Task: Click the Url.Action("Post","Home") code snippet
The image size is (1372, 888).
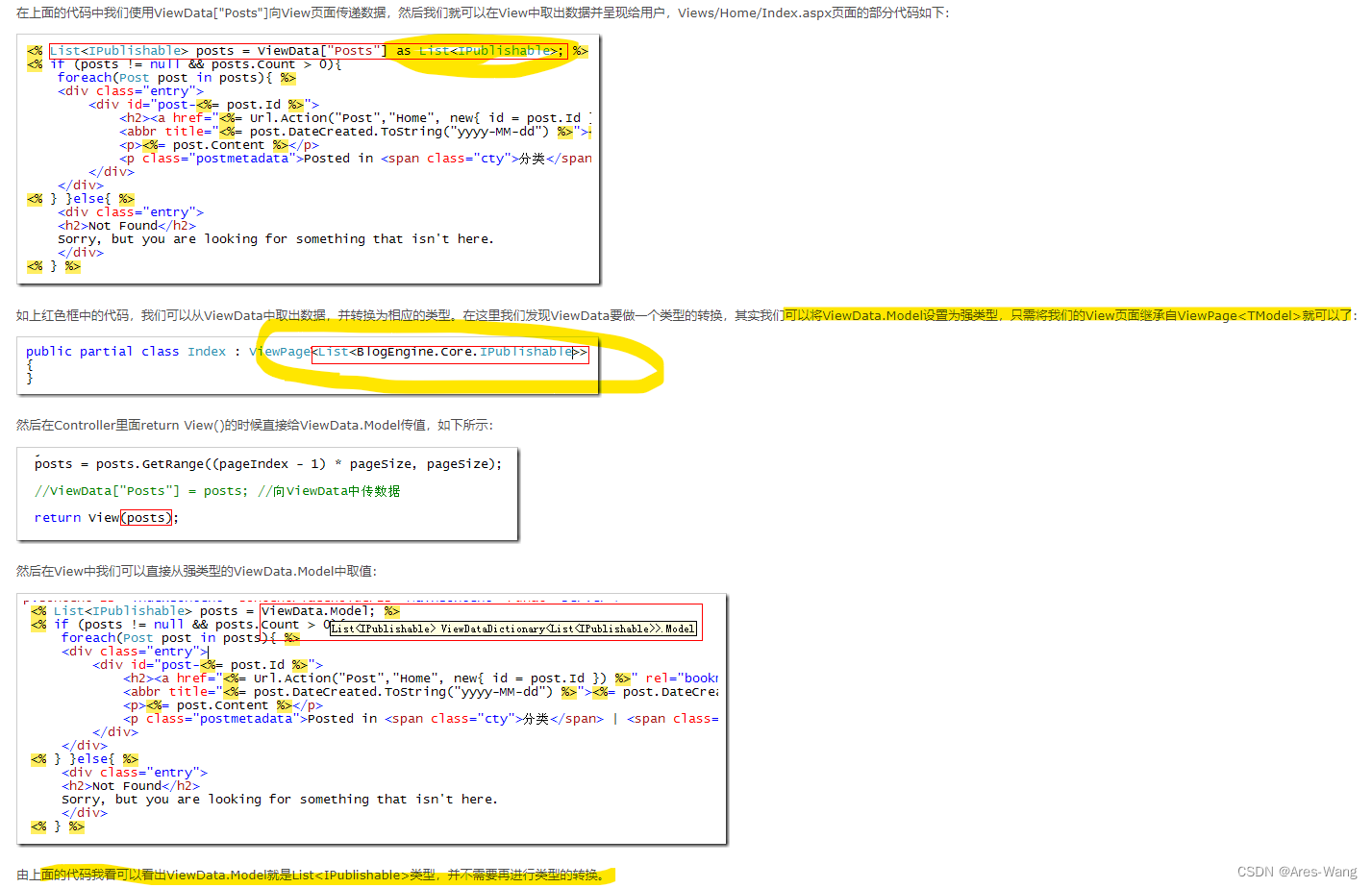Action: 317,117
